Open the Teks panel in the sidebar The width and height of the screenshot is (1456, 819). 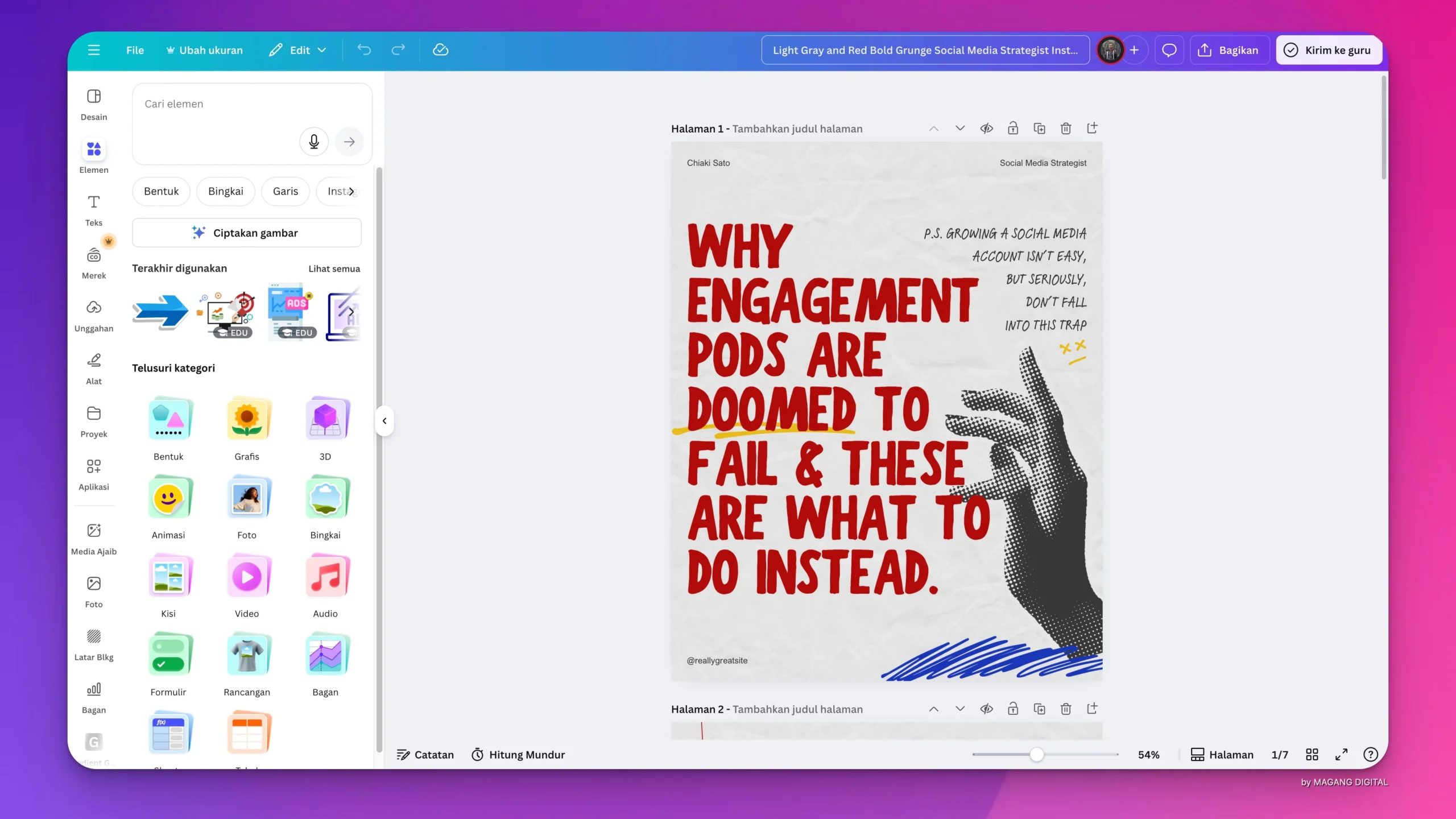tap(93, 209)
